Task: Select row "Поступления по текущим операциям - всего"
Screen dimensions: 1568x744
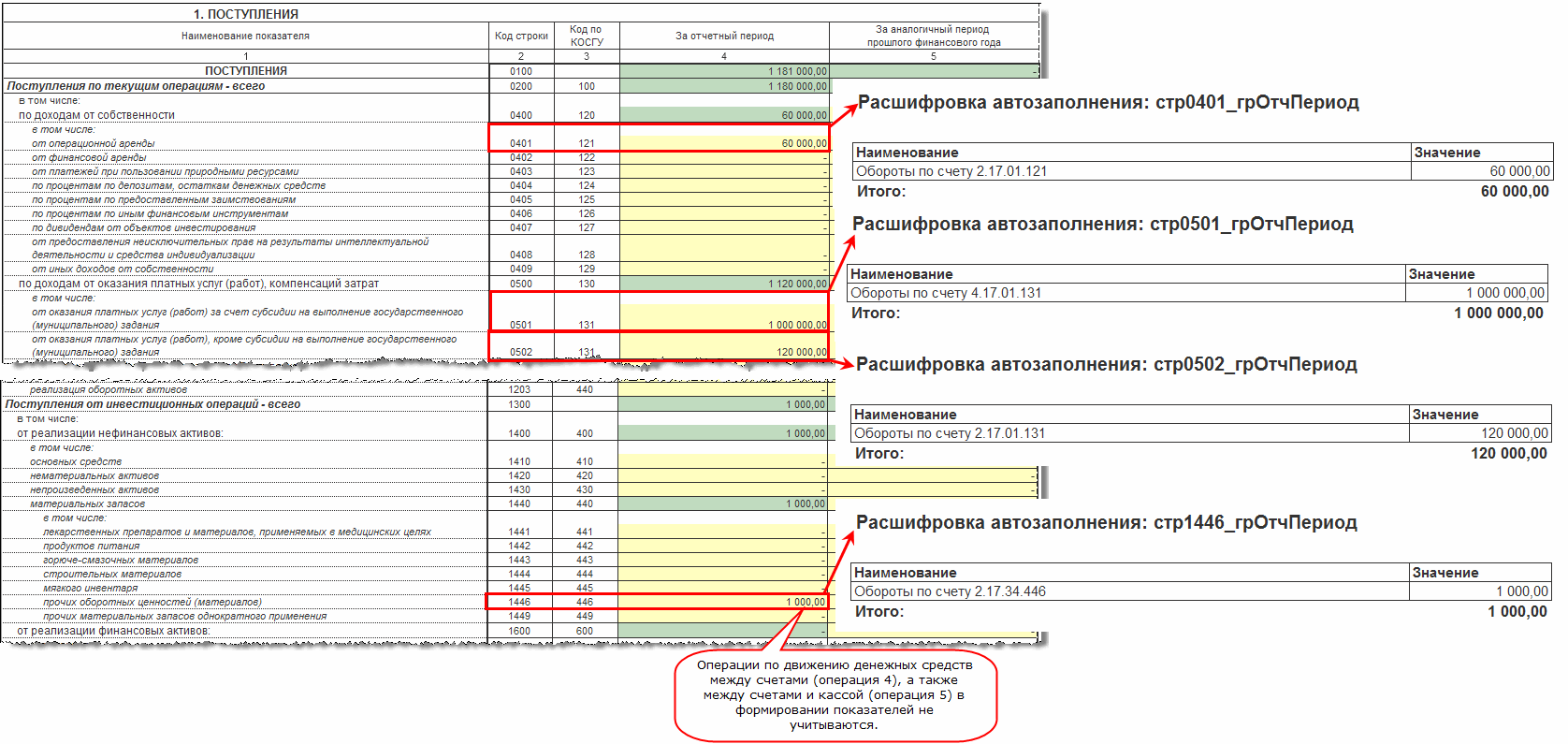Action: click(135, 86)
